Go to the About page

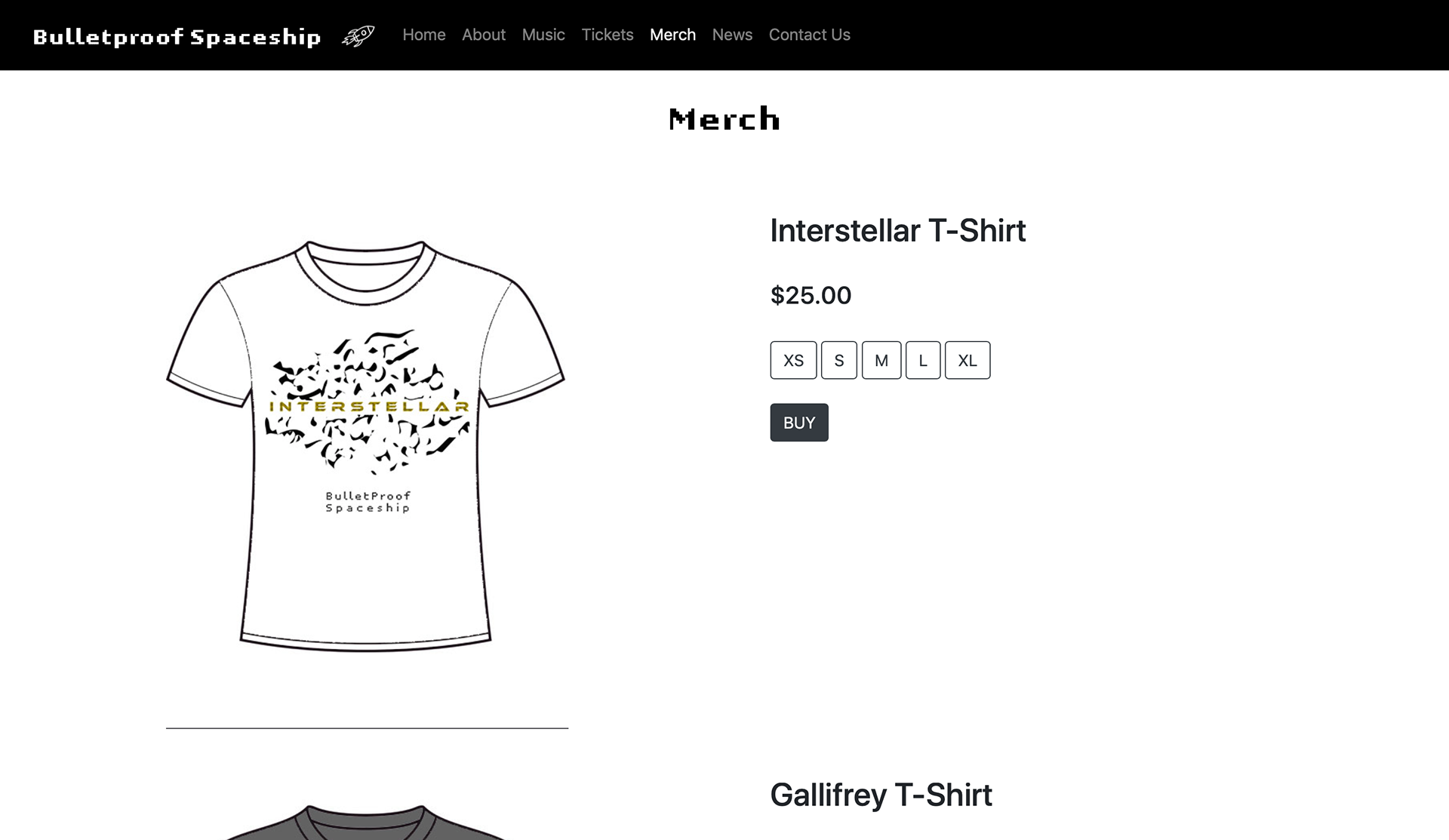484,35
